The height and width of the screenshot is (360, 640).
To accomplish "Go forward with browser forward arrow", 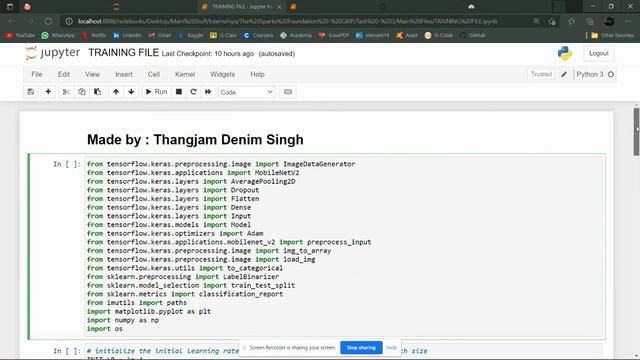I will point(30,21).
